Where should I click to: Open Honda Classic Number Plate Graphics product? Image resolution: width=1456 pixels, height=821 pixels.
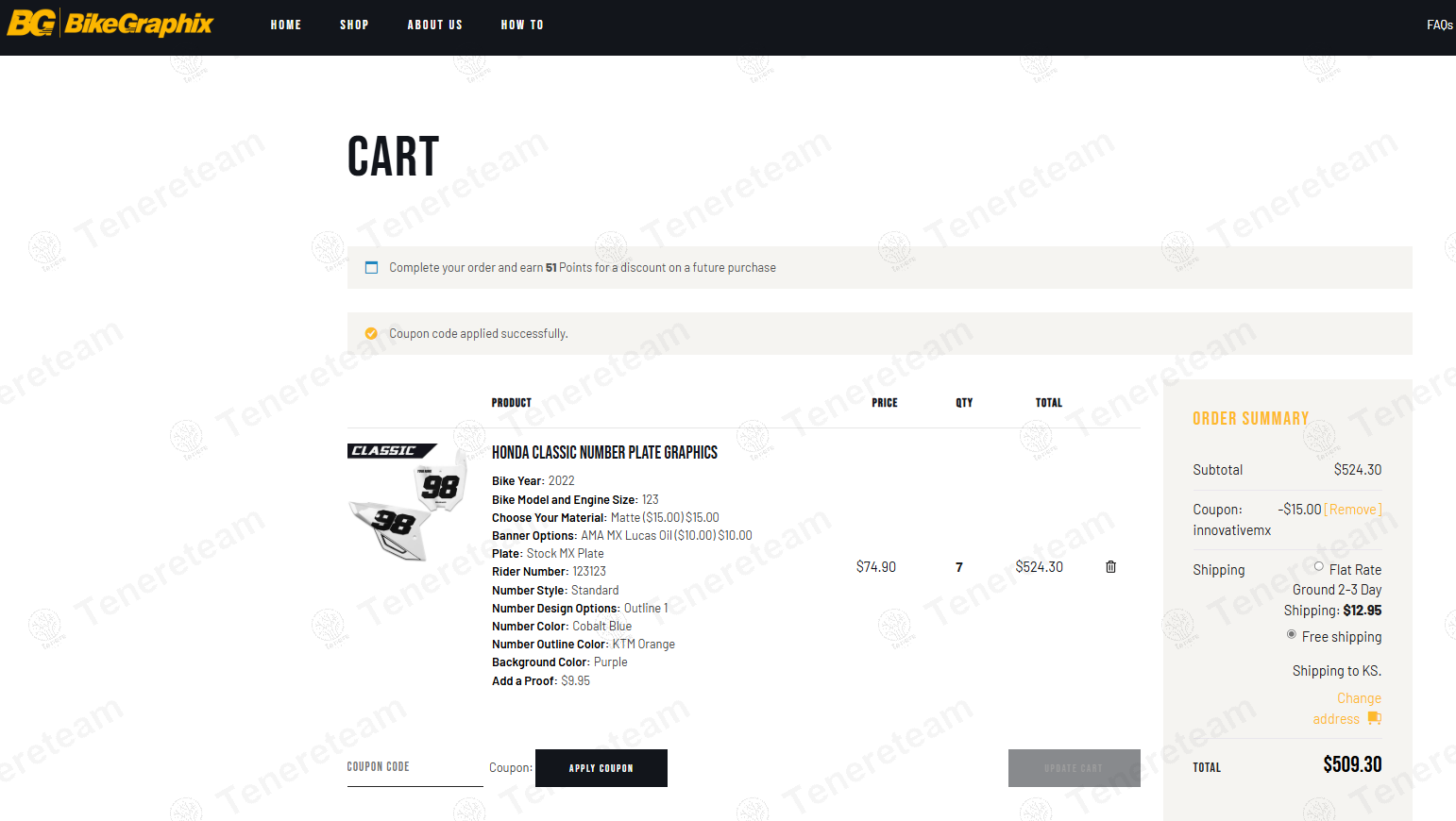click(x=604, y=453)
